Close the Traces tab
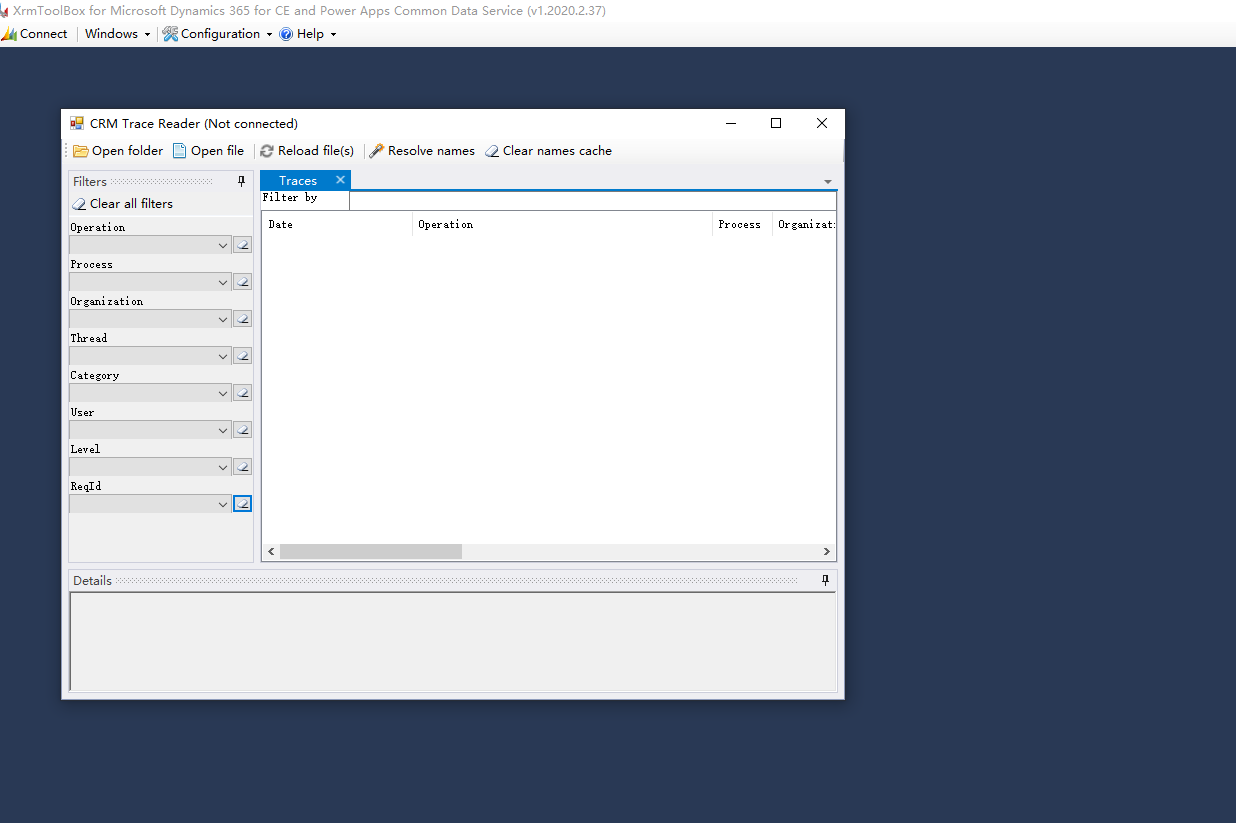Screen dimensions: 1236x823 click(340, 180)
